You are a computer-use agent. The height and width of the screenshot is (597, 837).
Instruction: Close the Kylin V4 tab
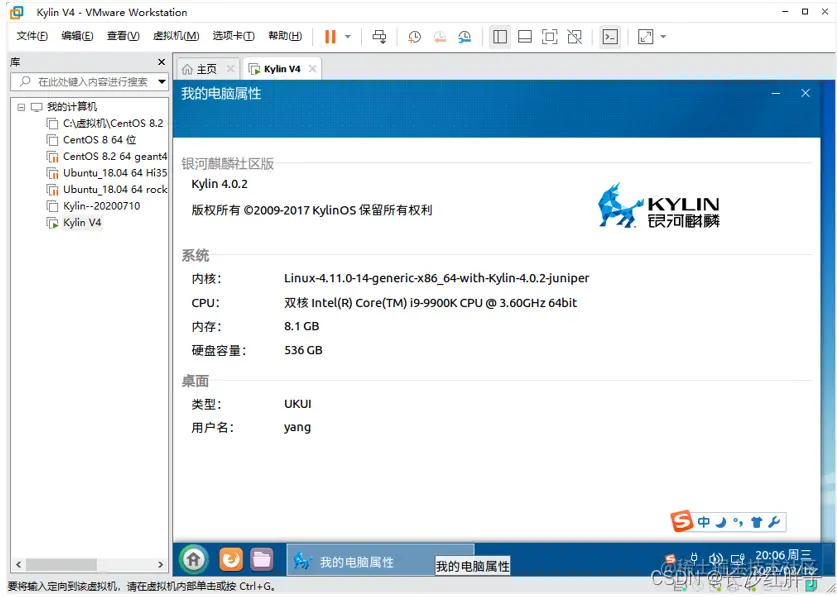(x=313, y=68)
